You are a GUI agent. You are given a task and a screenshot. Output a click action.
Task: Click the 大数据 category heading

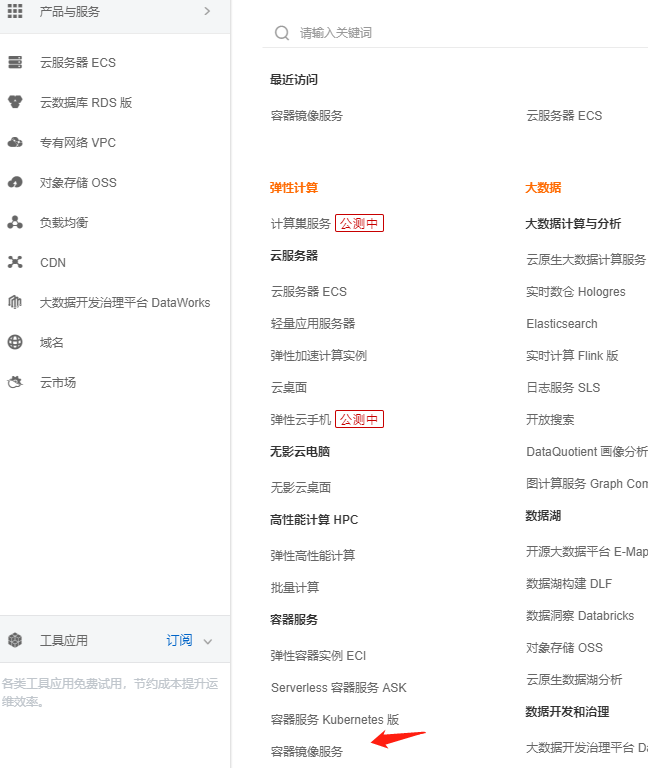coord(543,188)
